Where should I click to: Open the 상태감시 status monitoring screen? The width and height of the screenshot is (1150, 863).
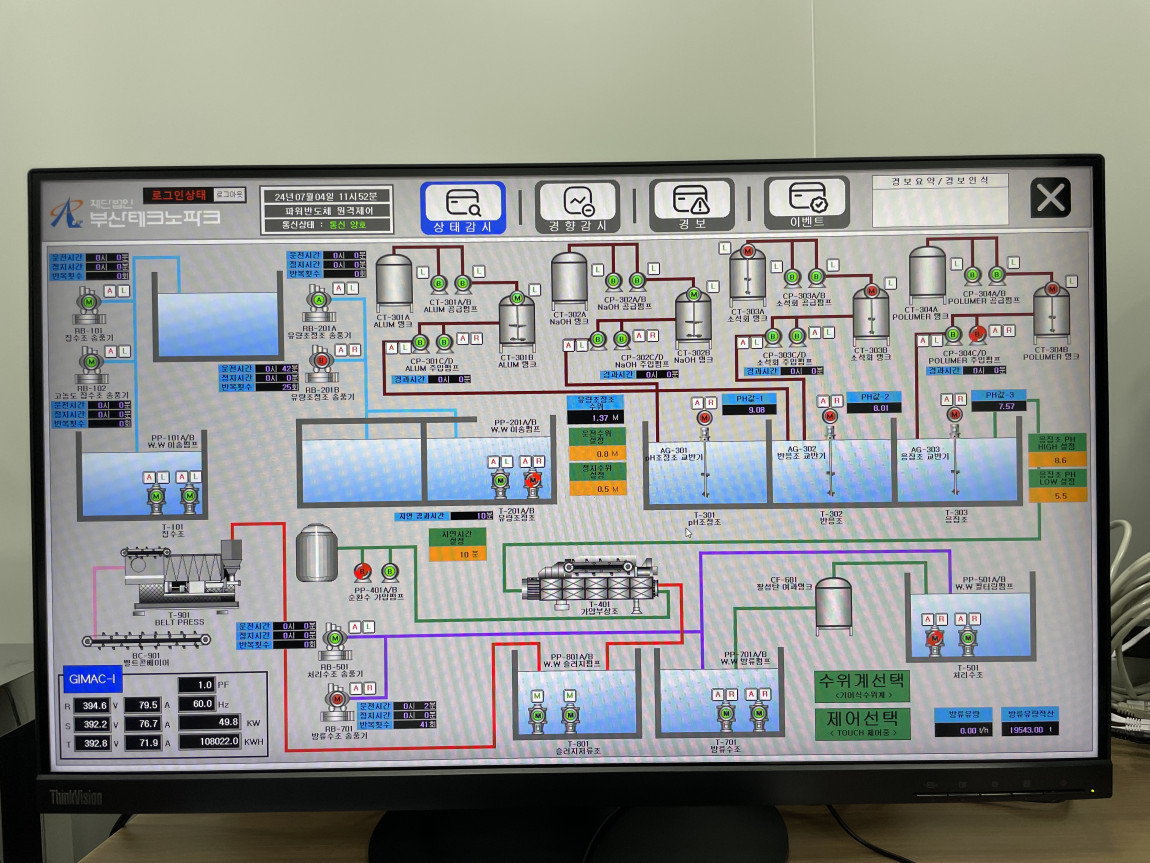point(463,208)
